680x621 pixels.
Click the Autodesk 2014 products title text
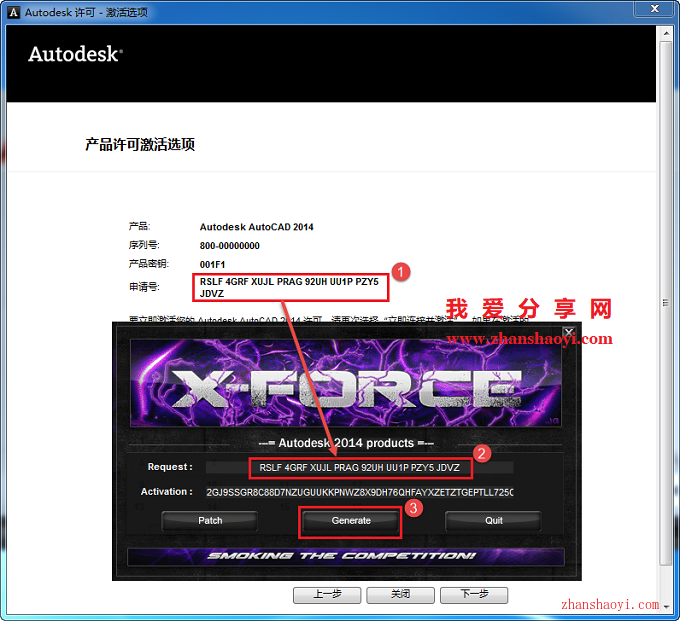(346, 443)
